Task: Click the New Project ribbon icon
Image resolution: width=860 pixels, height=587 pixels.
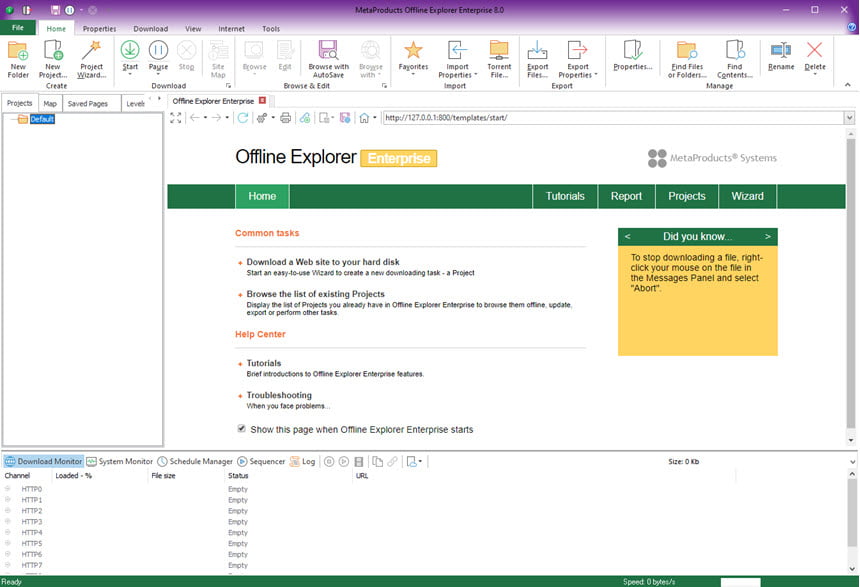Action: pos(53,59)
